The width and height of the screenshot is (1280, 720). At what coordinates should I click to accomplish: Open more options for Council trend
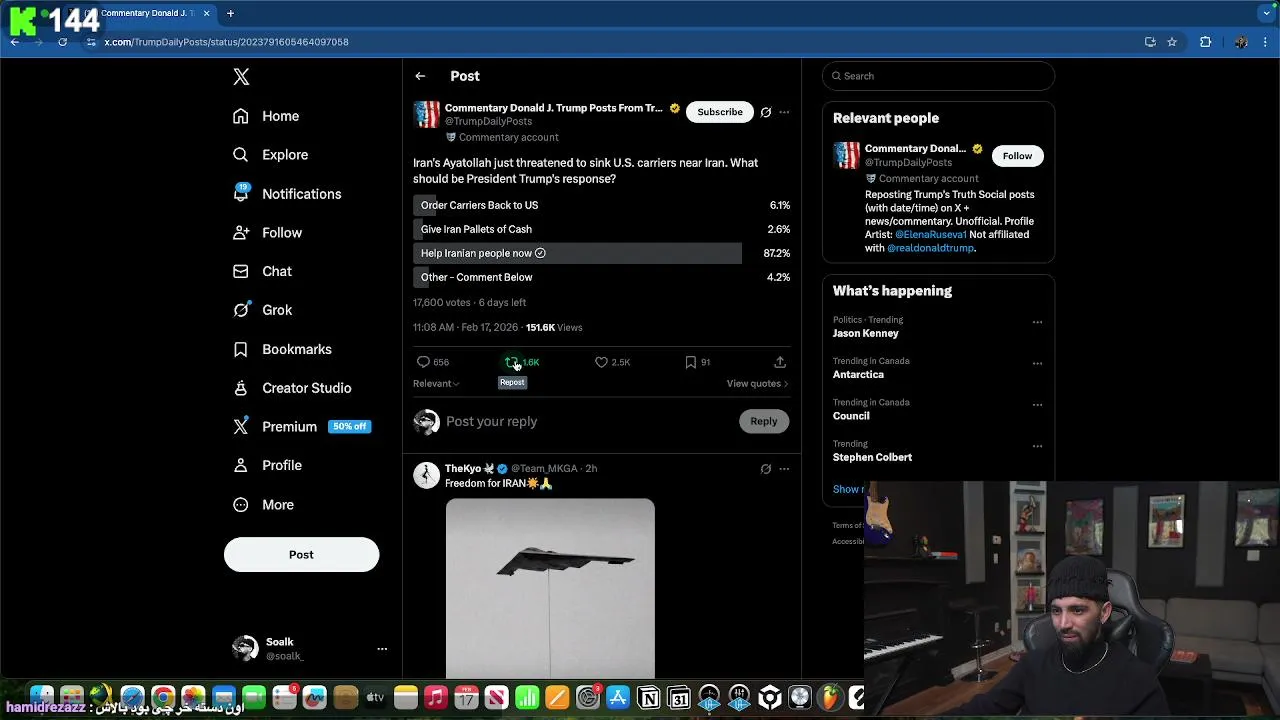click(x=1037, y=405)
